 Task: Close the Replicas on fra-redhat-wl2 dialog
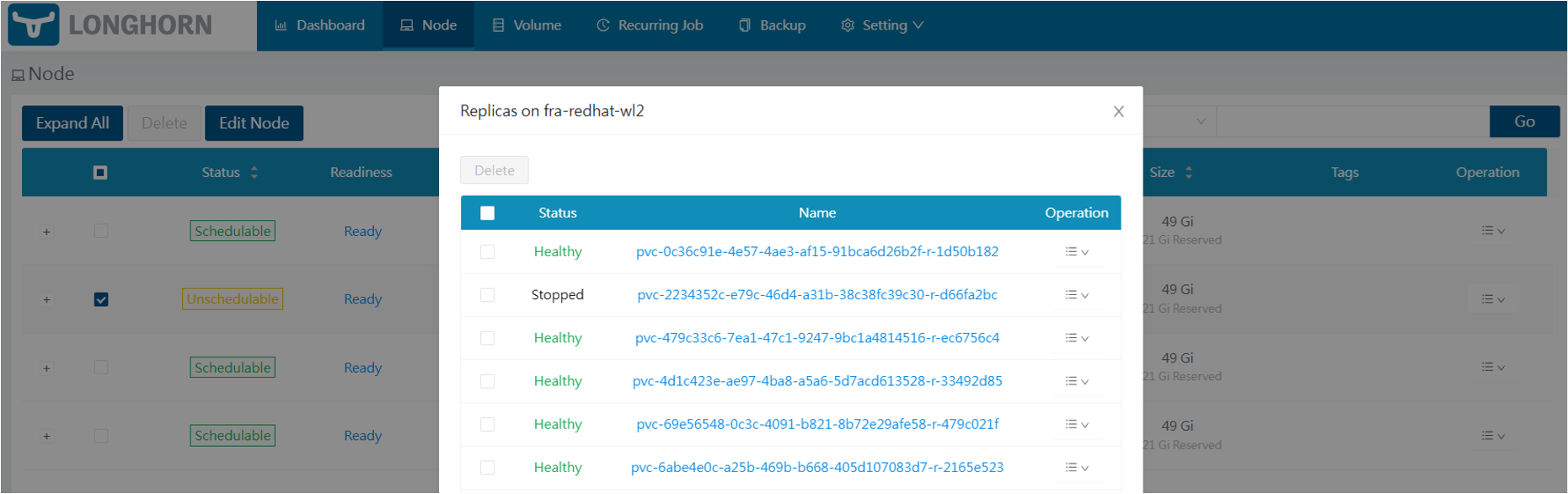[1118, 111]
